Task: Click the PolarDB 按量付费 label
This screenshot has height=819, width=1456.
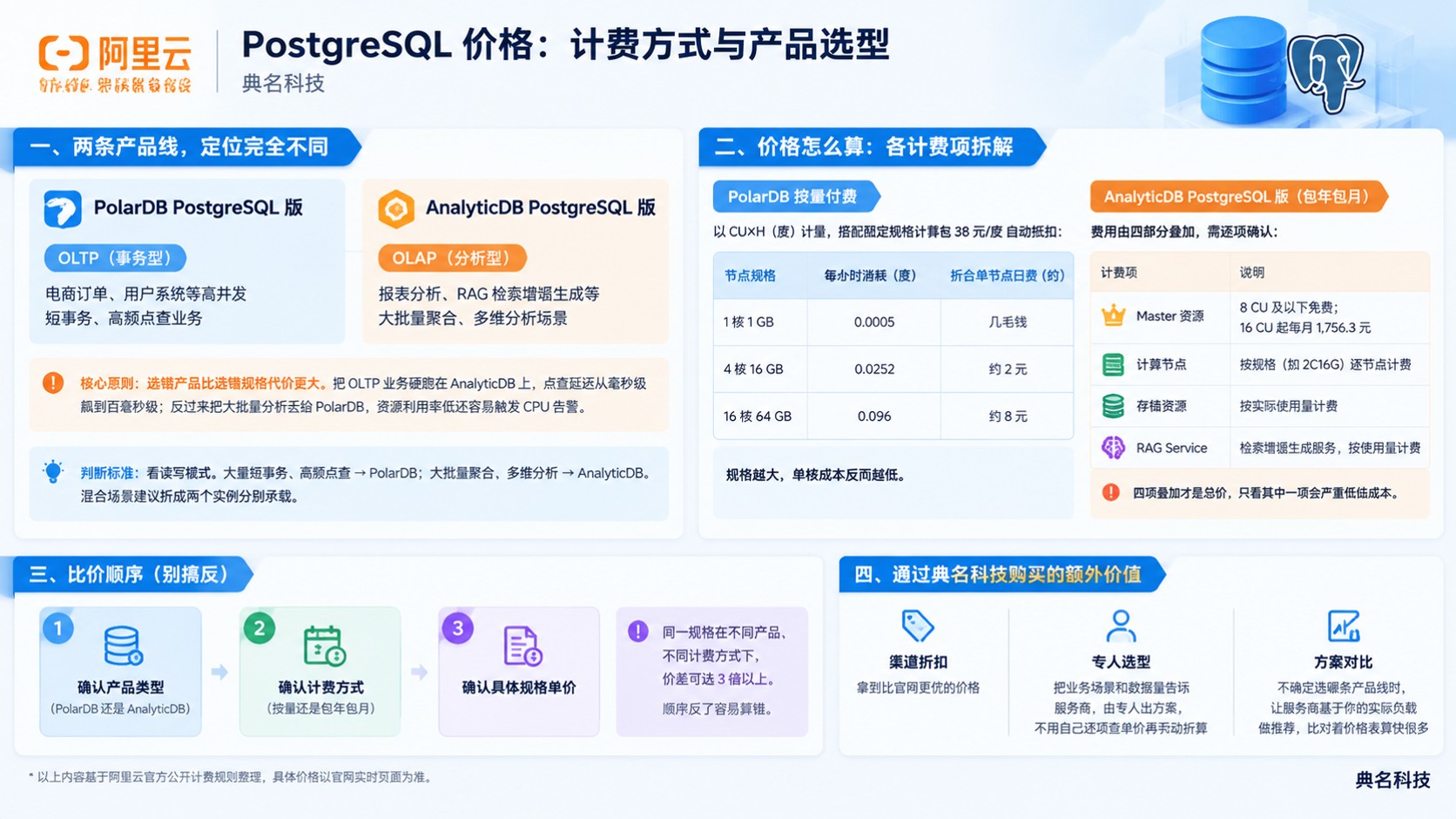Action: tap(795, 197)
